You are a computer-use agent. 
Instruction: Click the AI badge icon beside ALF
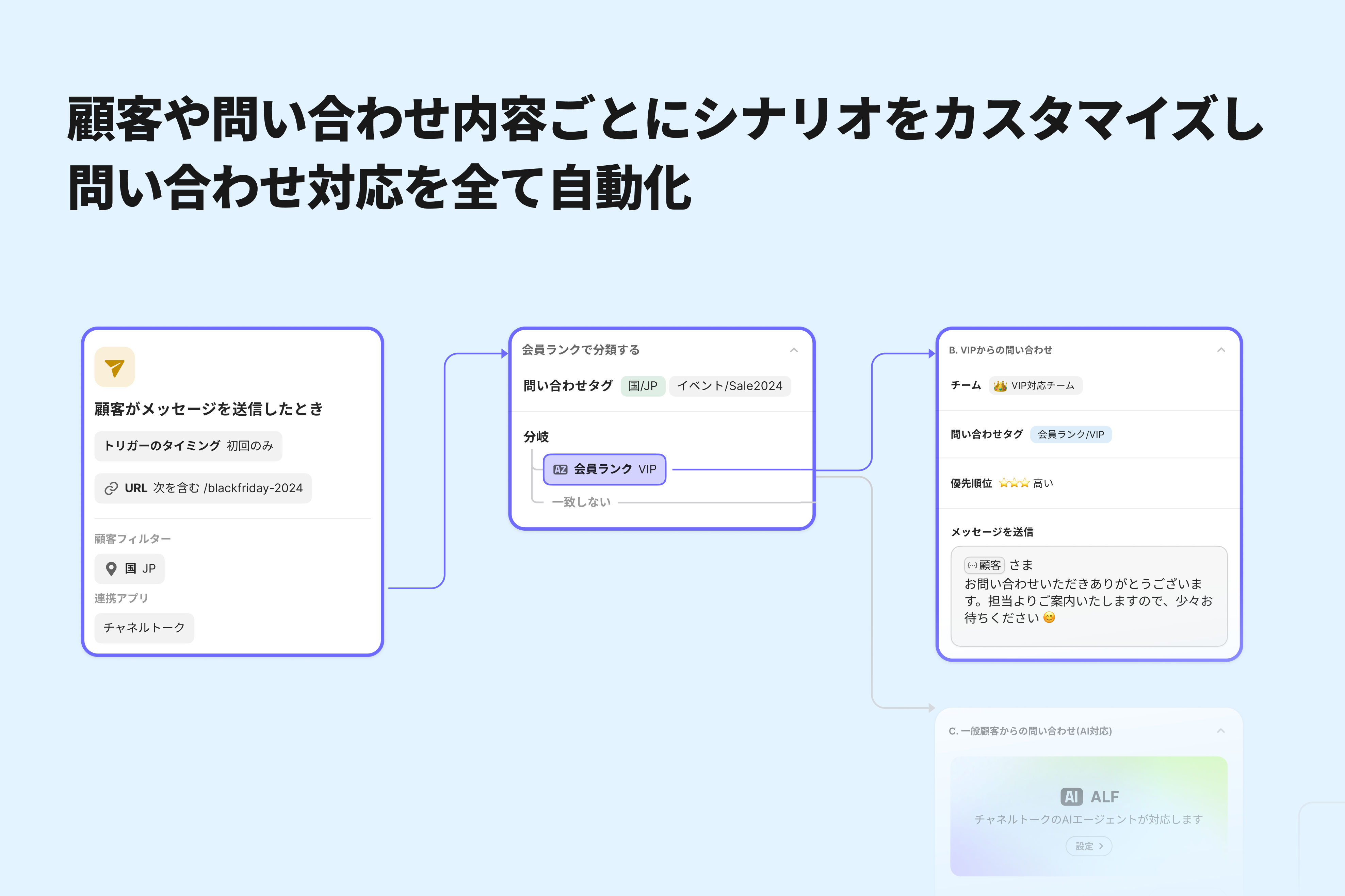pyautogui.click(x=1071, y=797)
